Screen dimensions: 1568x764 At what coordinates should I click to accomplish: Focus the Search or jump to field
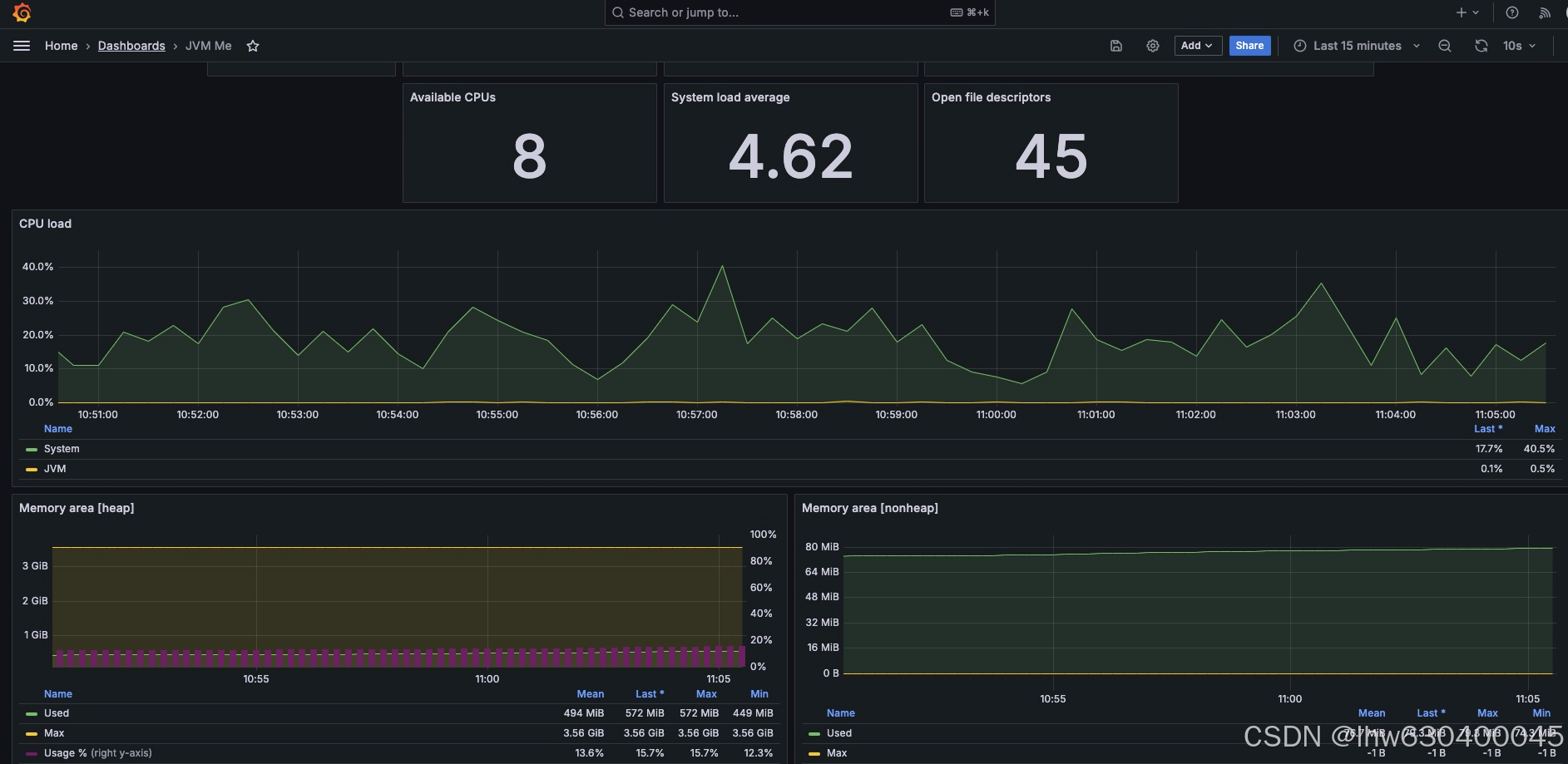pos(799,12)
